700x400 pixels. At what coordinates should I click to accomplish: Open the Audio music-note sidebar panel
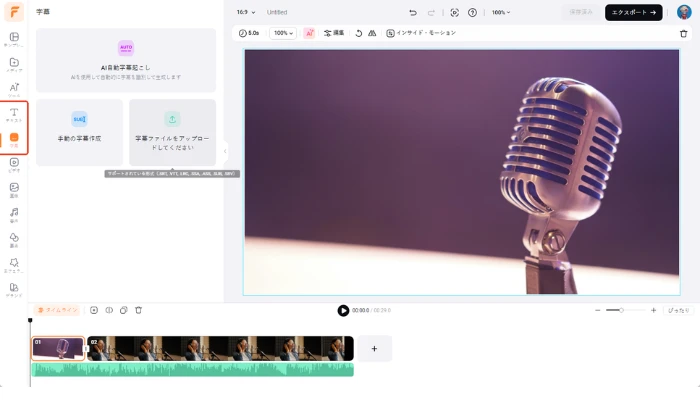[14, 215]
